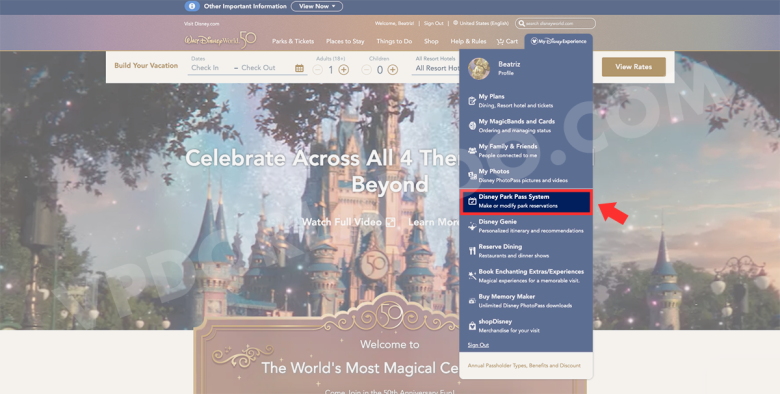Image resolution: width=780 pixels, height=394 pixels.
Task: Open the Places to Stay menu
Action: (x=345, y=41)
